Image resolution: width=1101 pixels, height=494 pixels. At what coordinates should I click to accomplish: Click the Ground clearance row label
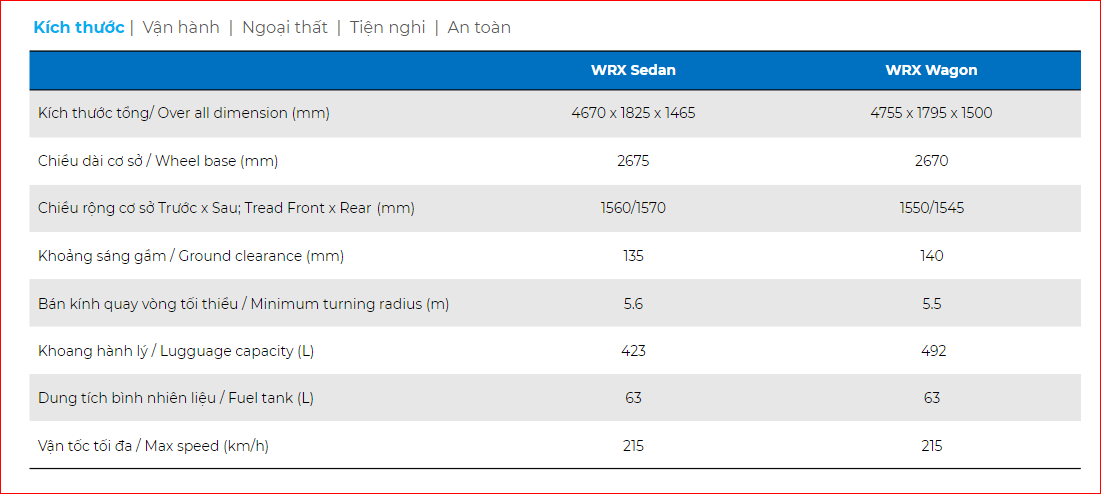click(x=191, y=256)
